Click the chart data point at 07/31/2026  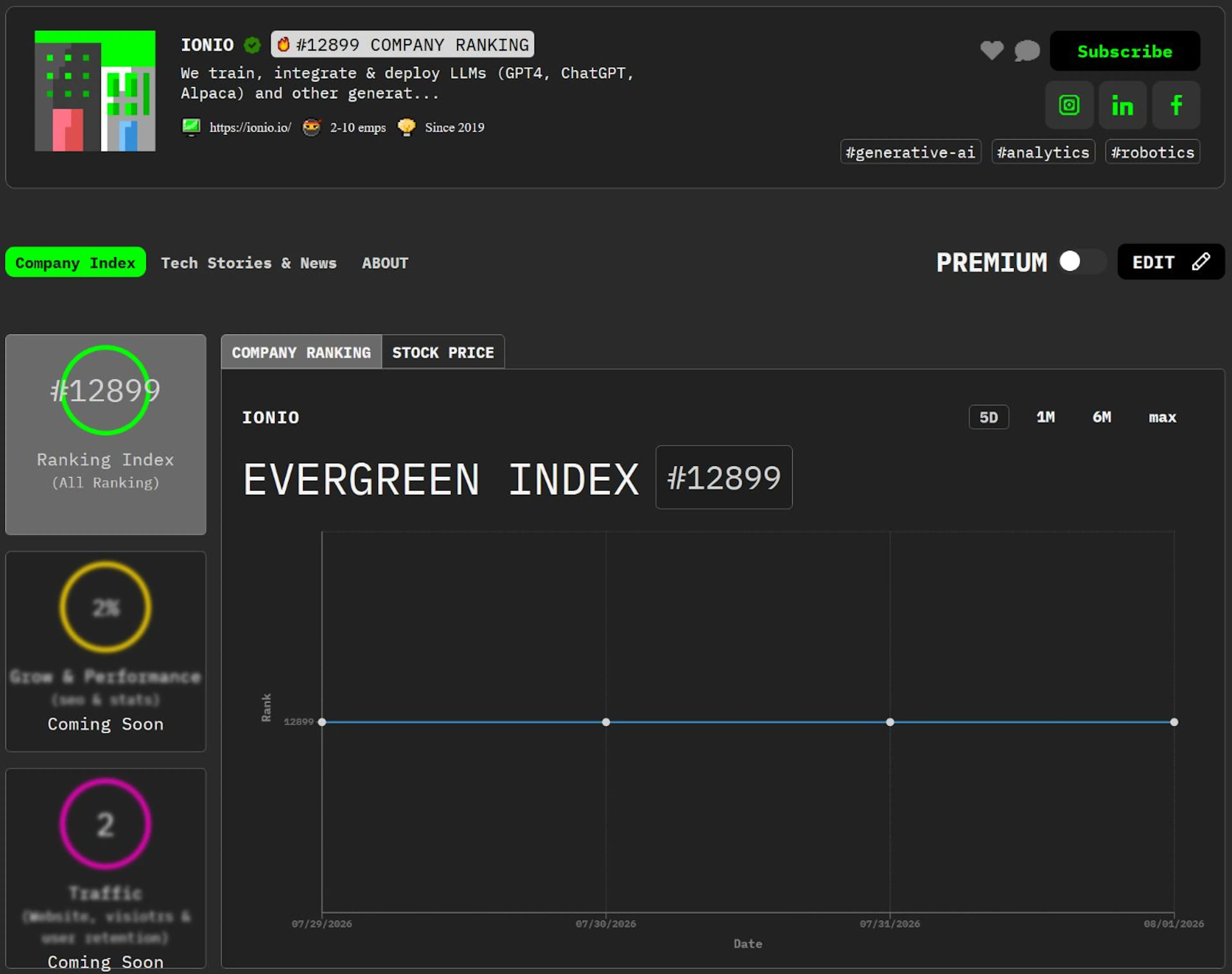click(x=890, y=722)
